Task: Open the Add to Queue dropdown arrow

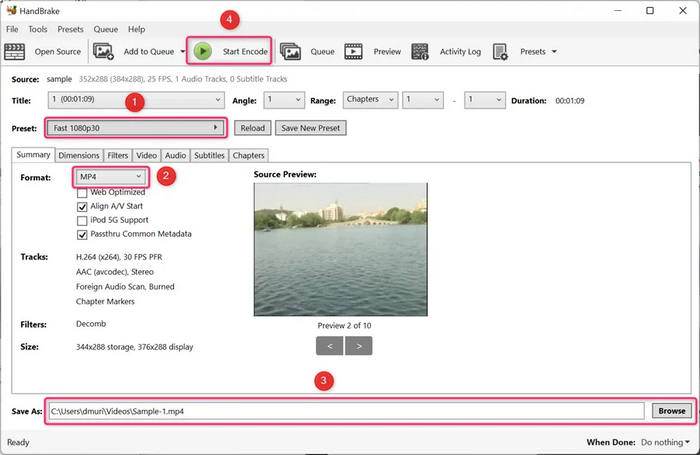Action: pos(182,51)
